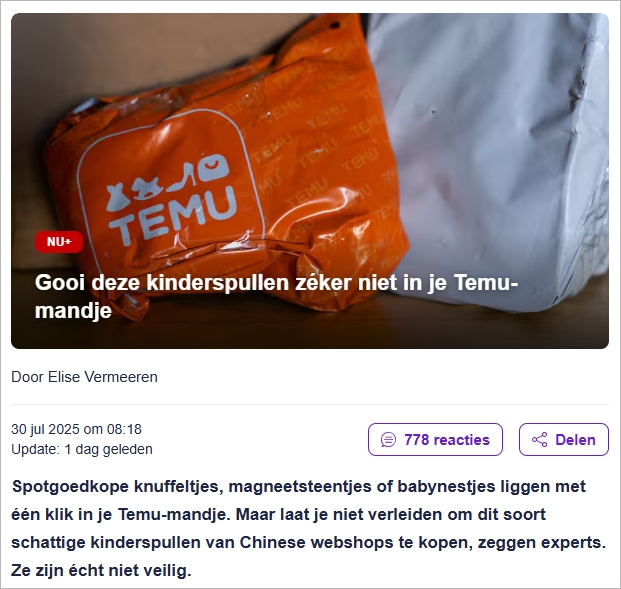The image size is (621, 589).
Task: Click the rocking horse symbol above TEMU text
Action: pyautogui.click(x=147, y=188)
